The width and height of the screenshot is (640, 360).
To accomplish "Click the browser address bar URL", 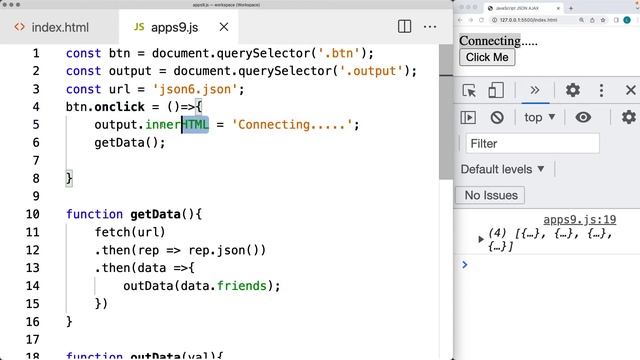I will 528,20.
